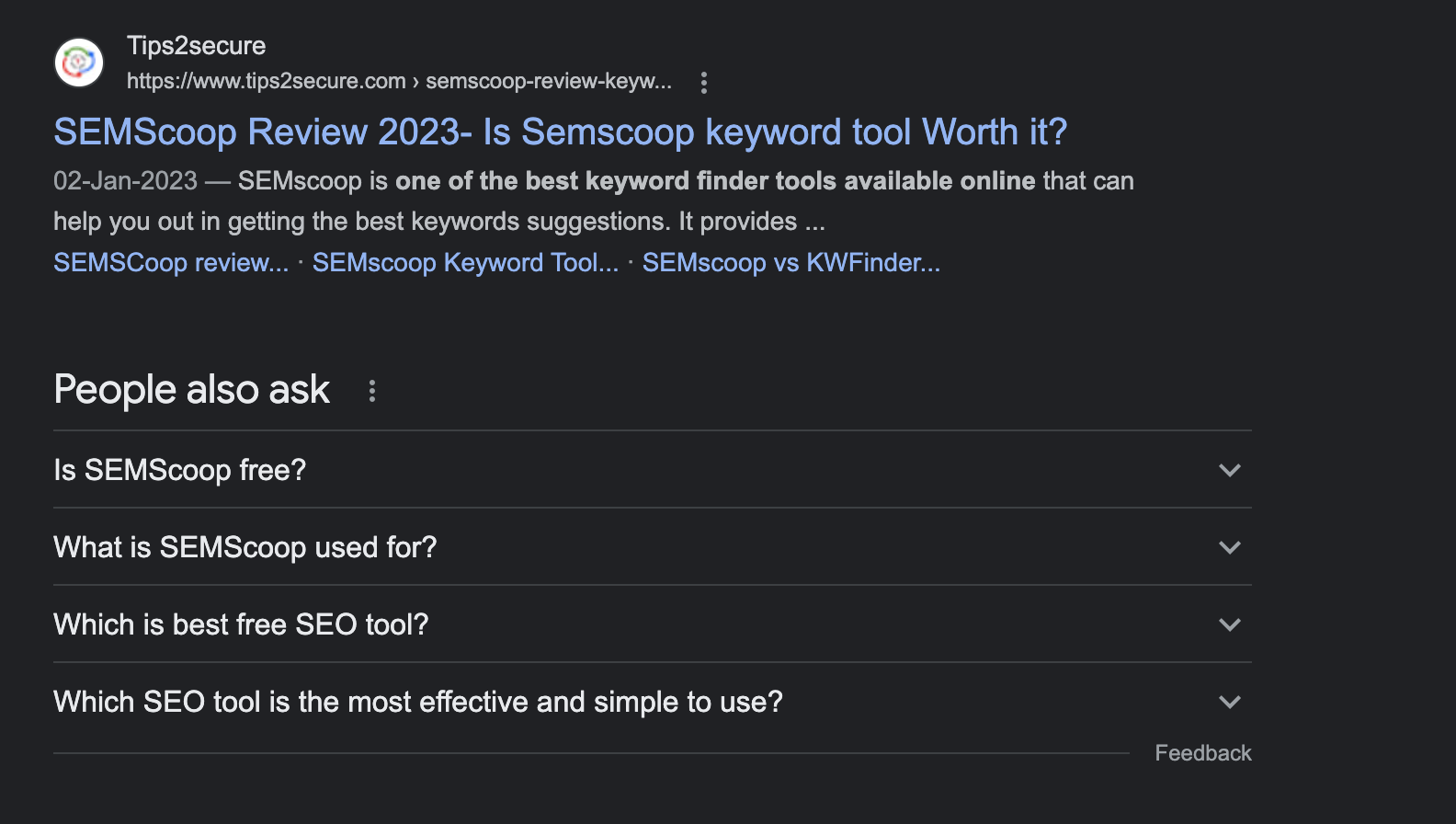Open the SEMScoop Review 2023 result title

pos(561,132)
